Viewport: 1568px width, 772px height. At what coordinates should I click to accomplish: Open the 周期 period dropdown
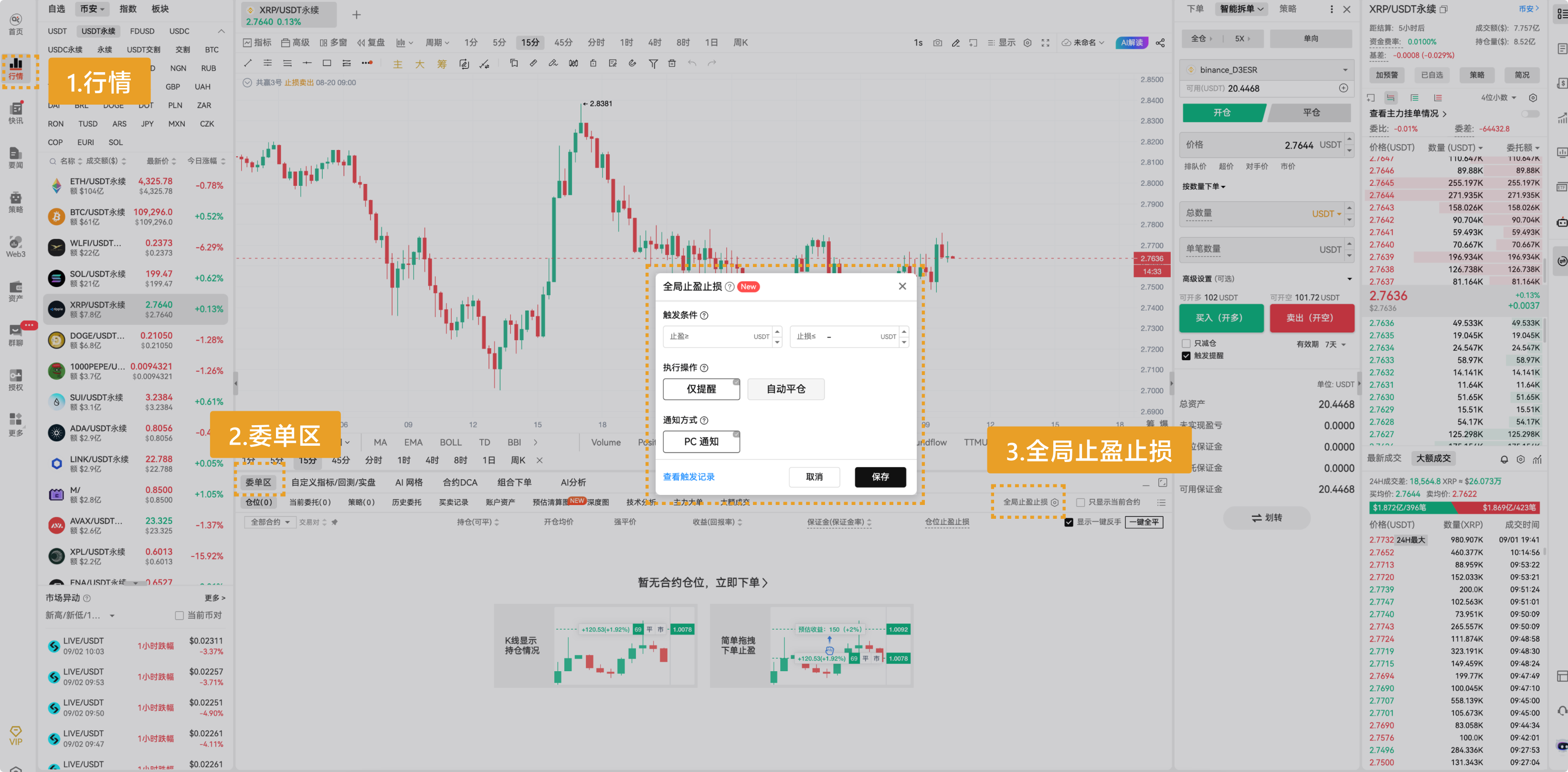437,43
